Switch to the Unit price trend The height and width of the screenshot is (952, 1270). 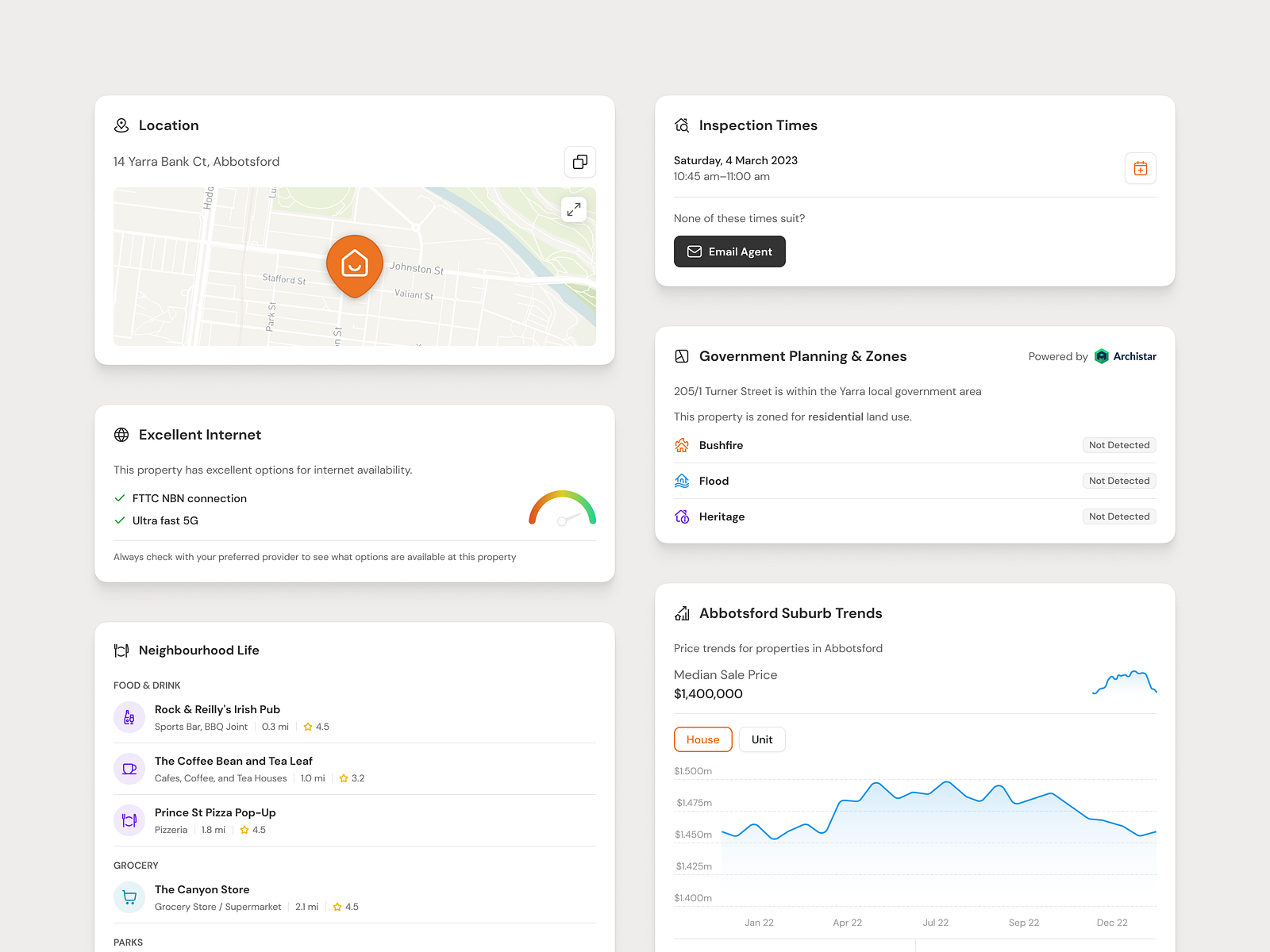(761, 739)
